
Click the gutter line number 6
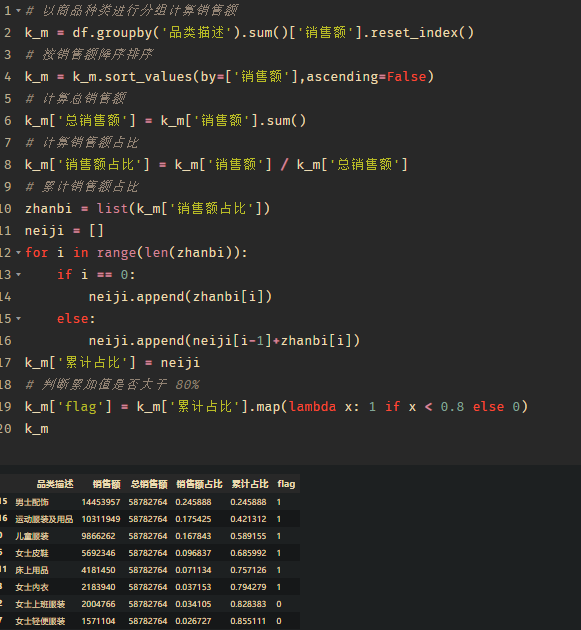tap(8, 121)
